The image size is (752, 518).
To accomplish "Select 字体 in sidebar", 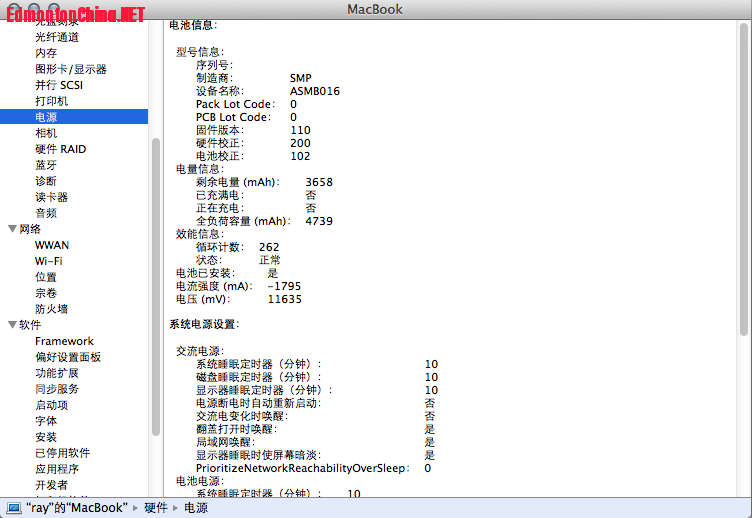I will click(46, 421).
